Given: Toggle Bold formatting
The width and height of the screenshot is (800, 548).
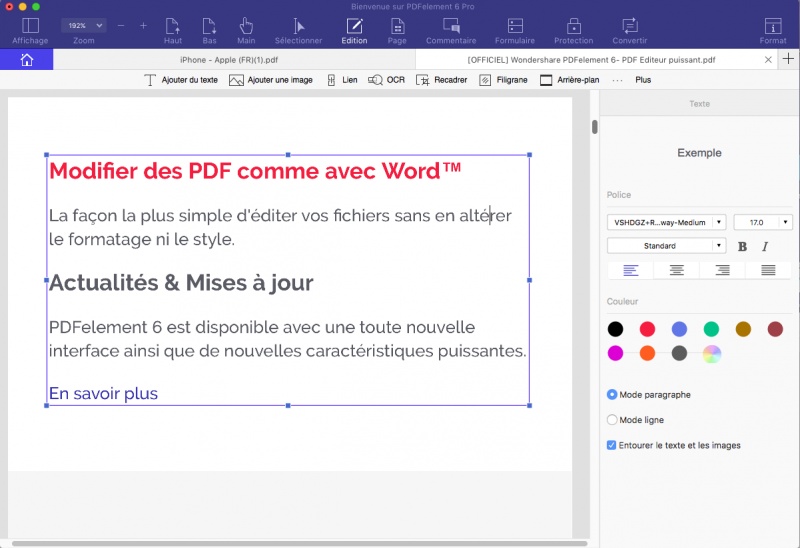Looking at the screenshot, I should tap(742, 246).
